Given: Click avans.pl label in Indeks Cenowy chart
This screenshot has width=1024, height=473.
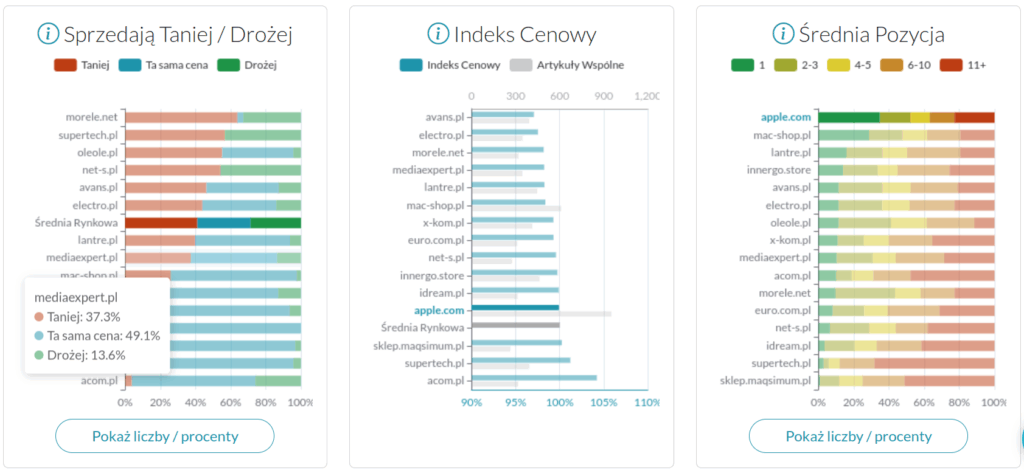Looking at the screenshot, I should click(x=445, y=118).
